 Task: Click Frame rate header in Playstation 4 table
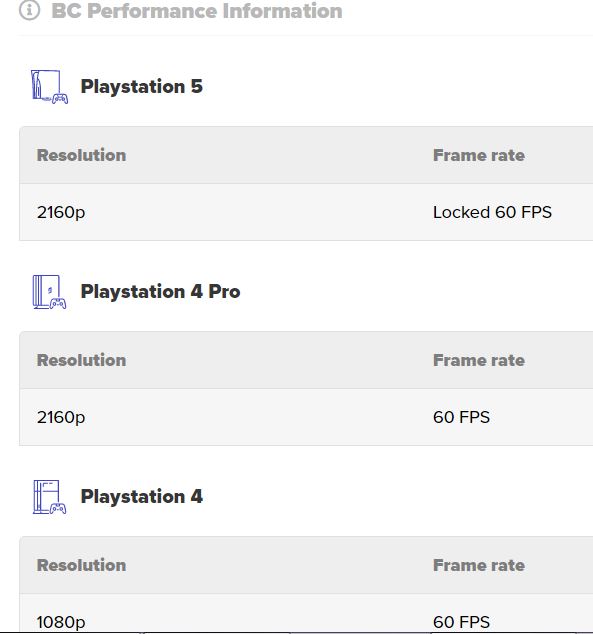click(x=479, y=565)
